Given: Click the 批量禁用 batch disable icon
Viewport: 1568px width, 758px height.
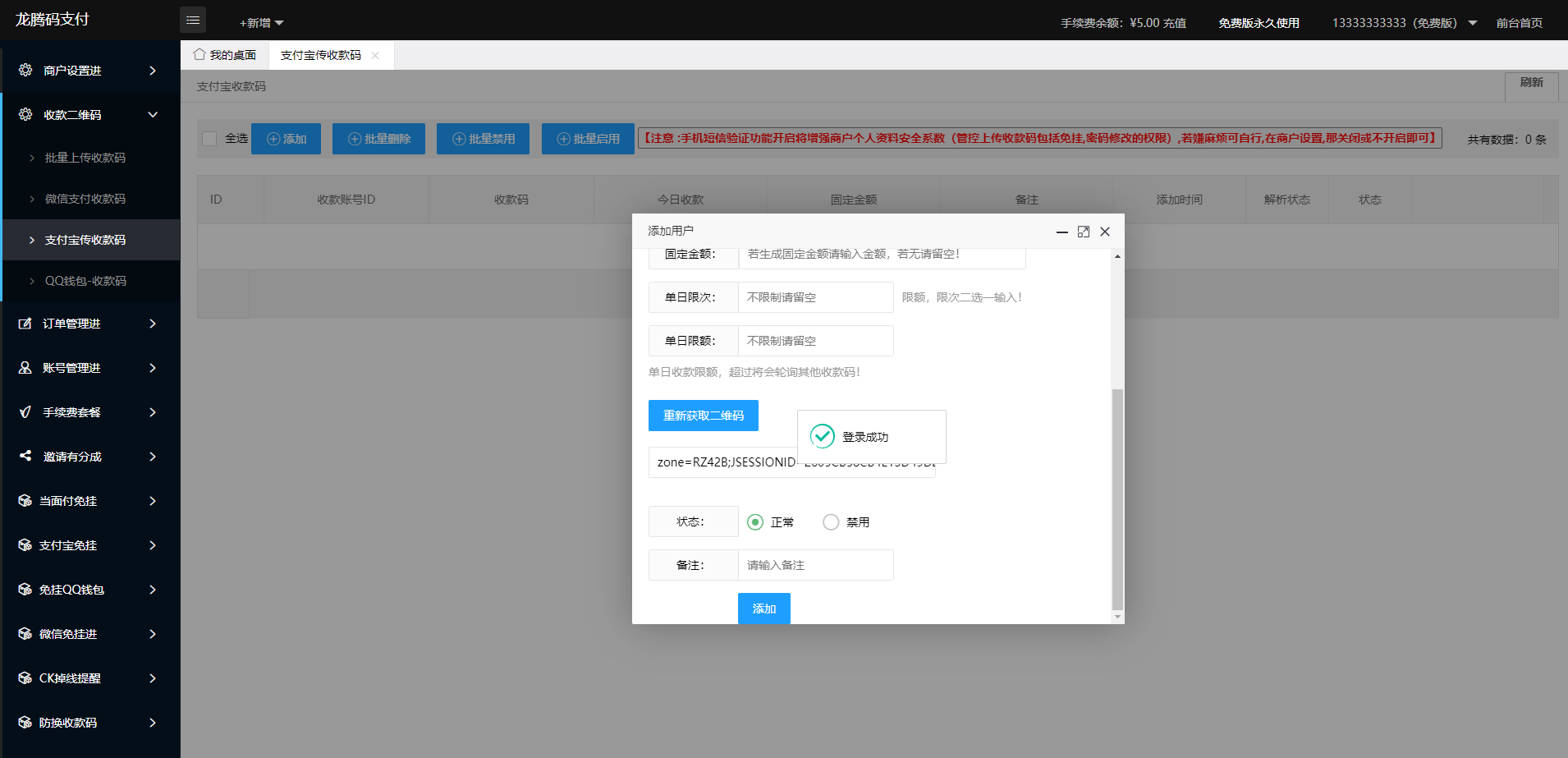Looking at the screenshot, I should tap(459, 139).
